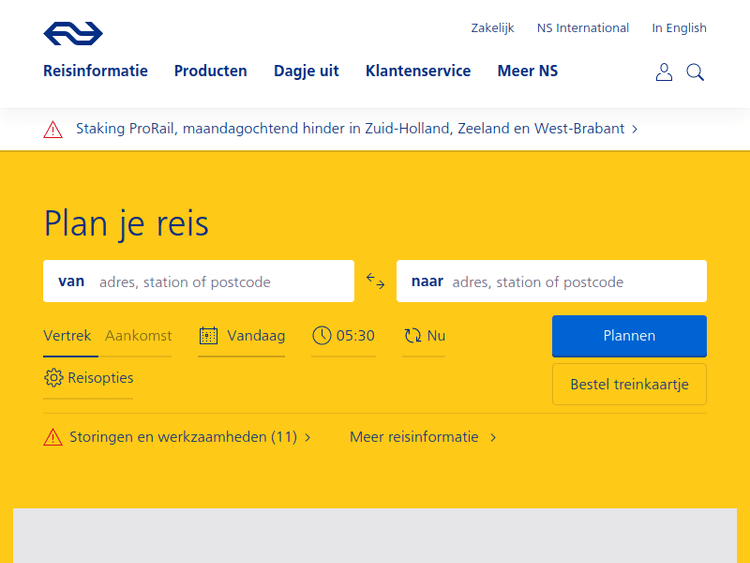The height and width of the screenshot is (563, 750).
Task: Click the Storingen warning triangle icon
Action: (x=53, y=437)
